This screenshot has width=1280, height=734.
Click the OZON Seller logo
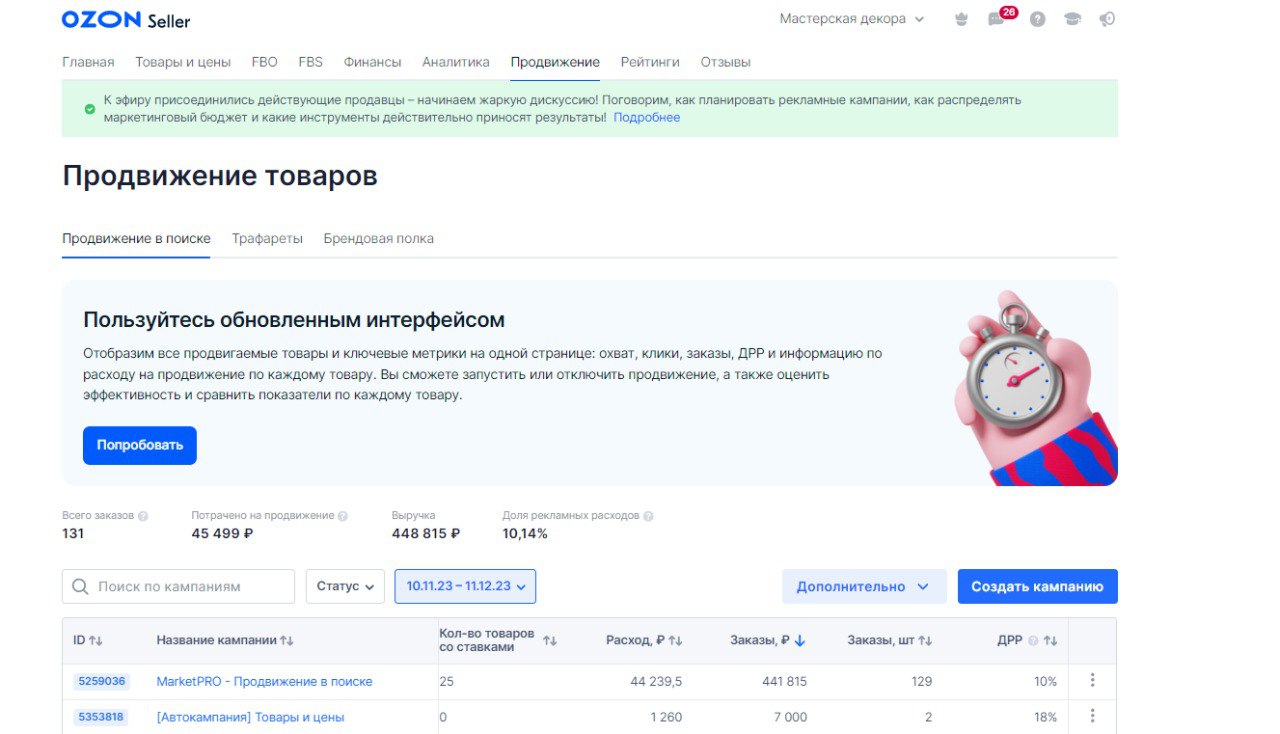tap(125, 20)
